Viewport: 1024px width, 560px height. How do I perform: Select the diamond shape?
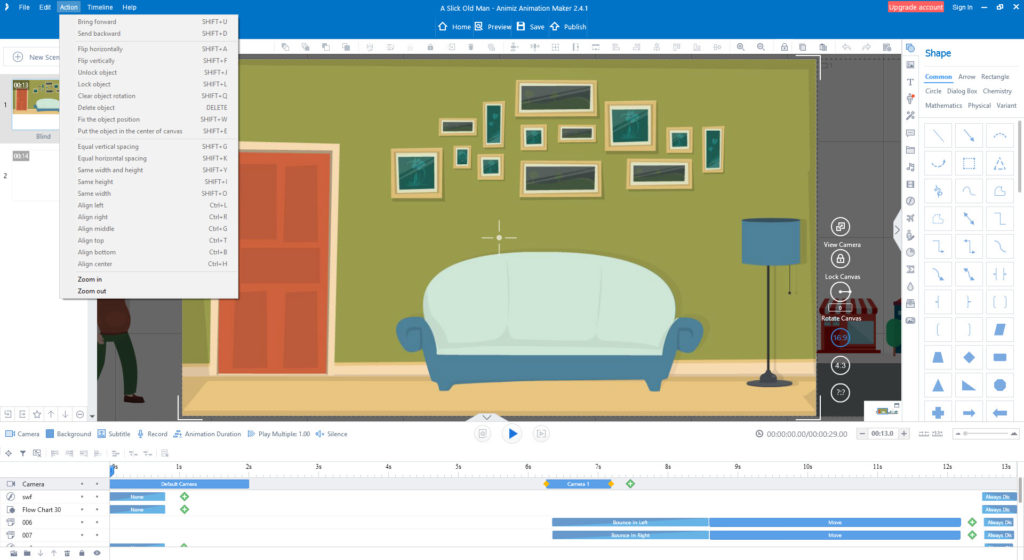pyautogui.click(x=968, y=357)
